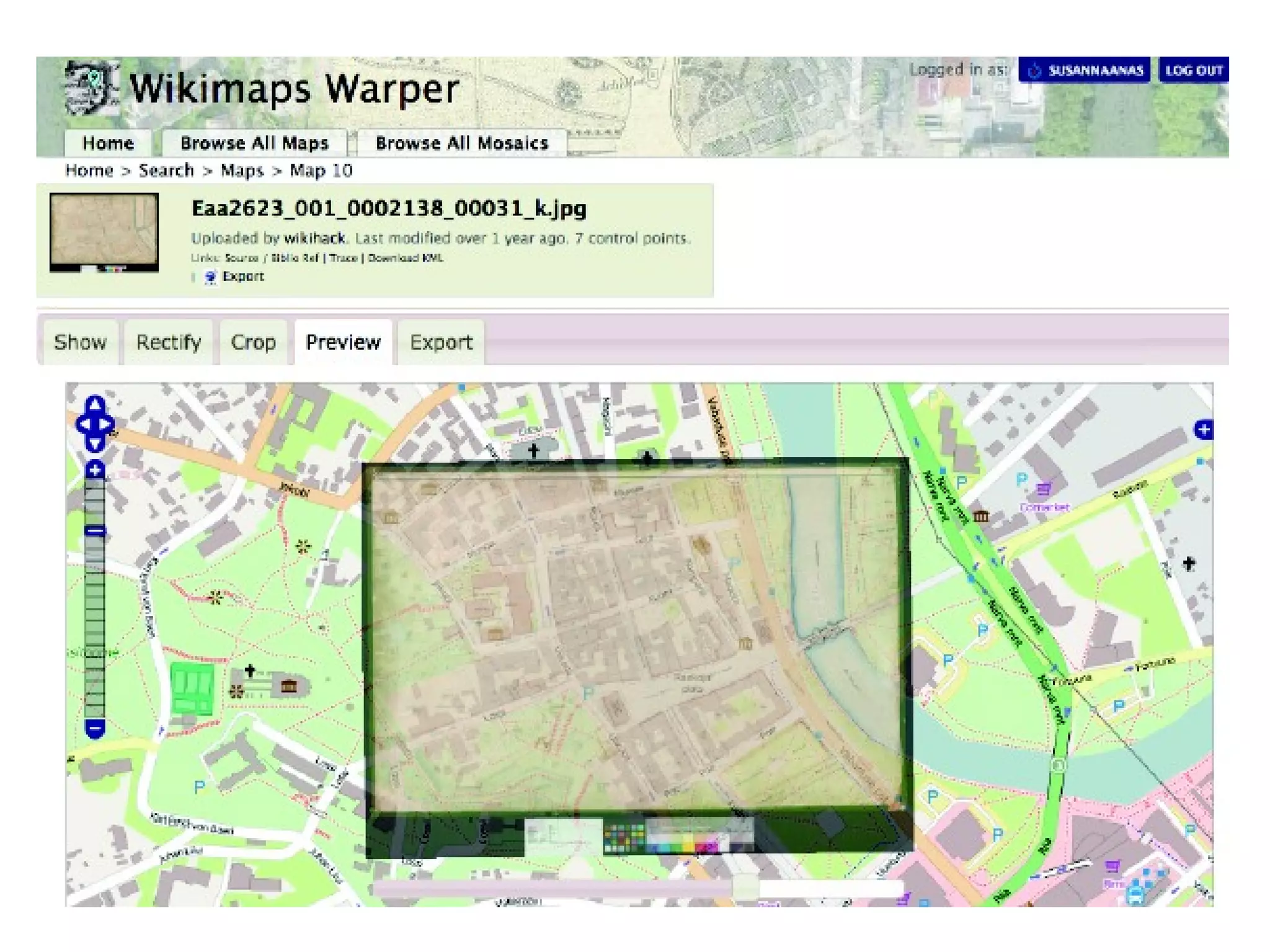
Task: Zoom out with bottom minus button
Action: coord(95,727)
